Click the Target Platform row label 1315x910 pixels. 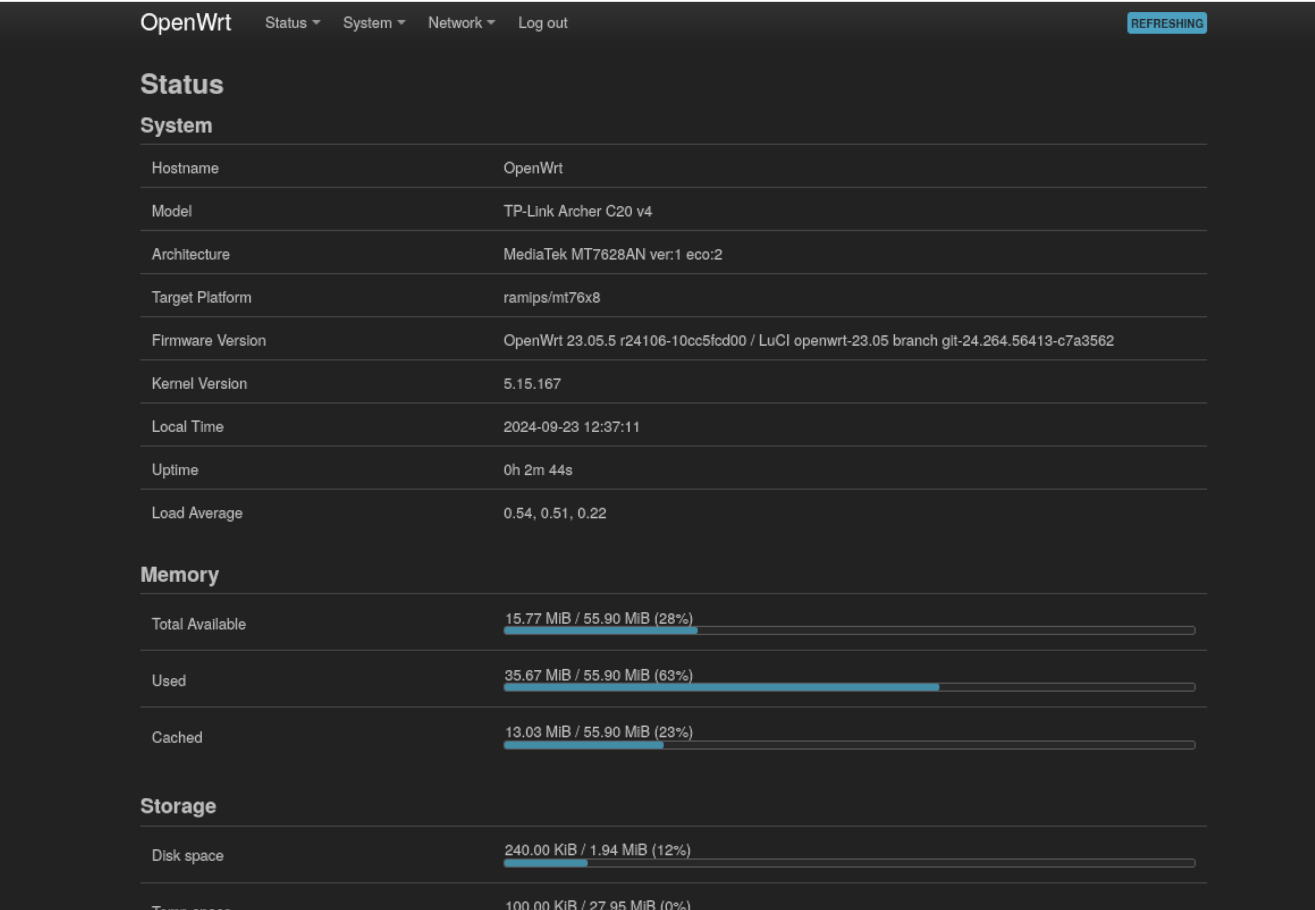201,298
